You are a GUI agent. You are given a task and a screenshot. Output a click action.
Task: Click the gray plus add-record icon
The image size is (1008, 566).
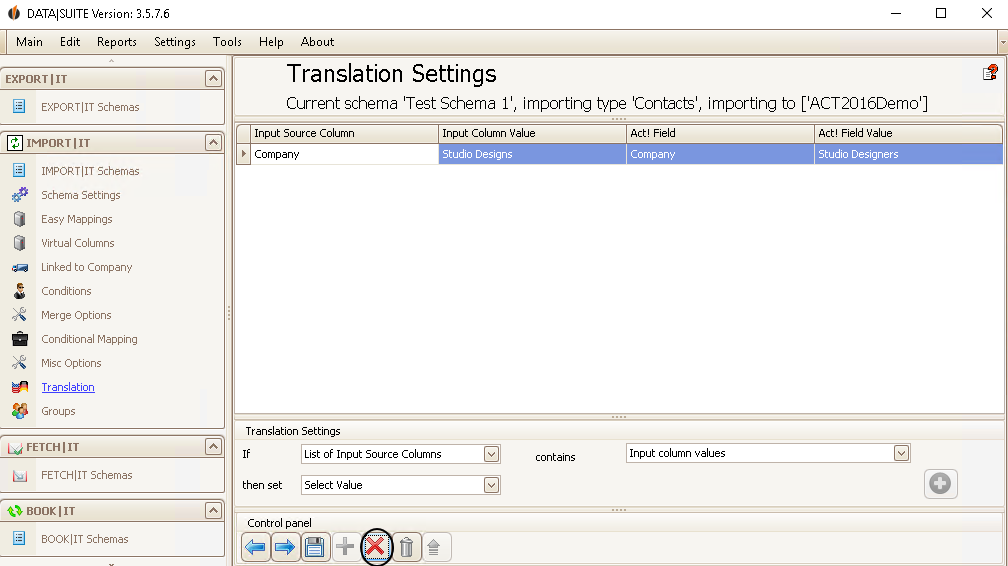(x=345, y=547)
